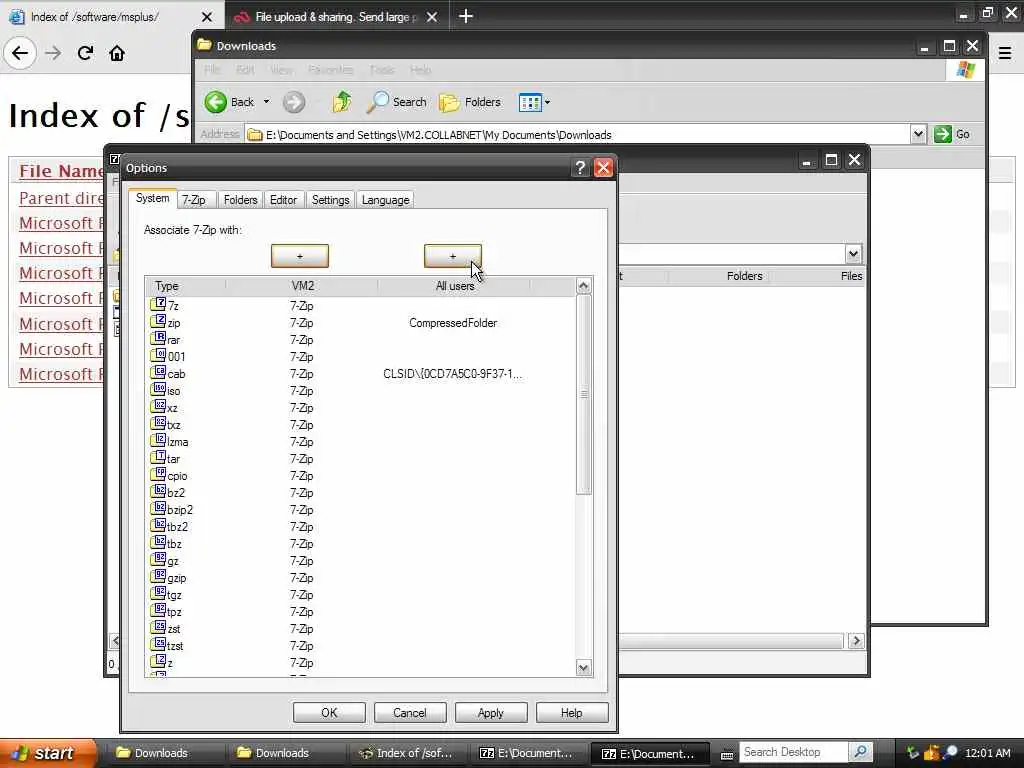Viewport: 1024px width, 768px height.
Task: Click the txz file type icon
Action: click(x=158, y=423)
